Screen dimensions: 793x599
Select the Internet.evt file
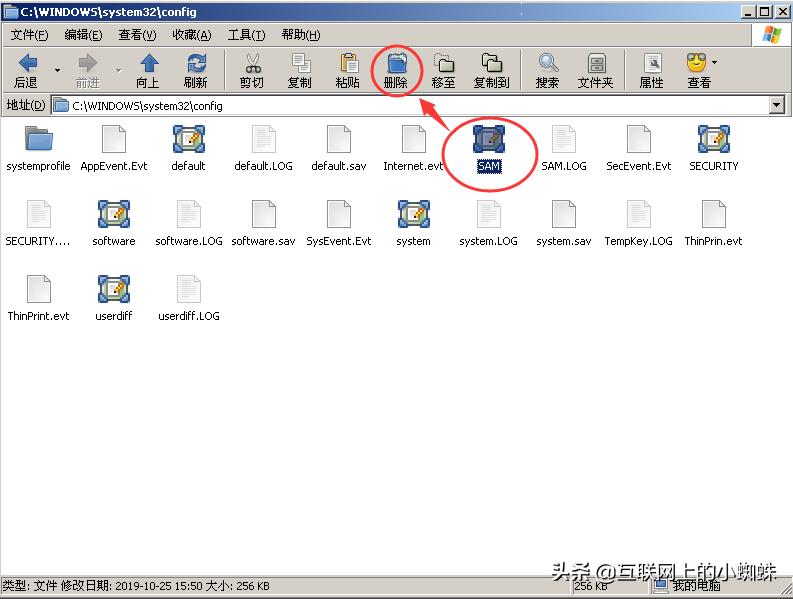pos(414,149)
